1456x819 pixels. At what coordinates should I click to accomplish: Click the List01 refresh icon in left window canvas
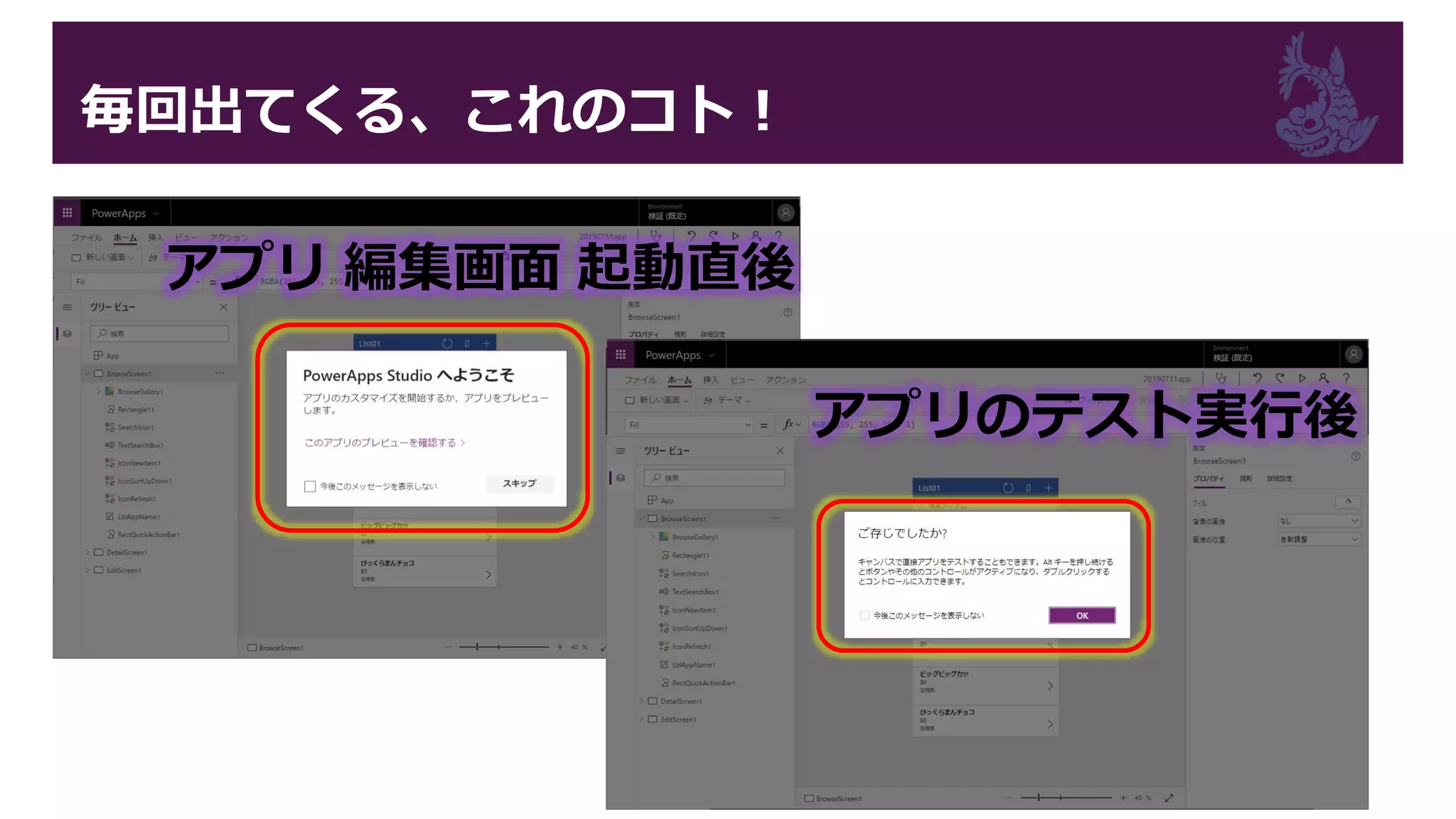click(447, 343)
